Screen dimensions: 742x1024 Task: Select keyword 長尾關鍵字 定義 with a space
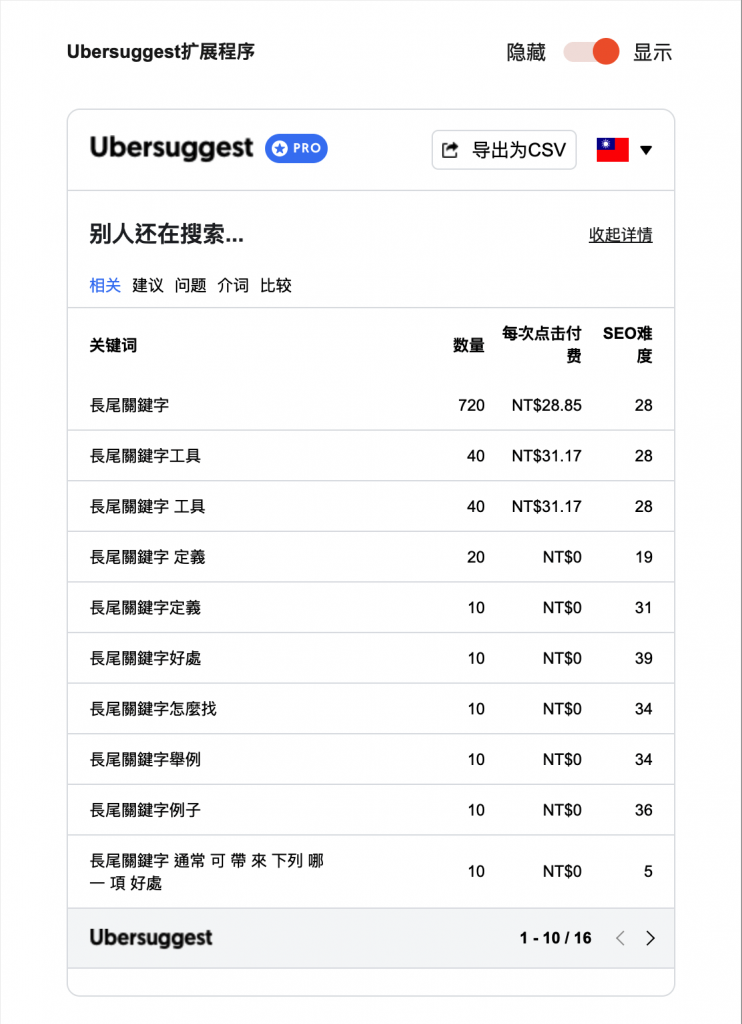point(148,557)
